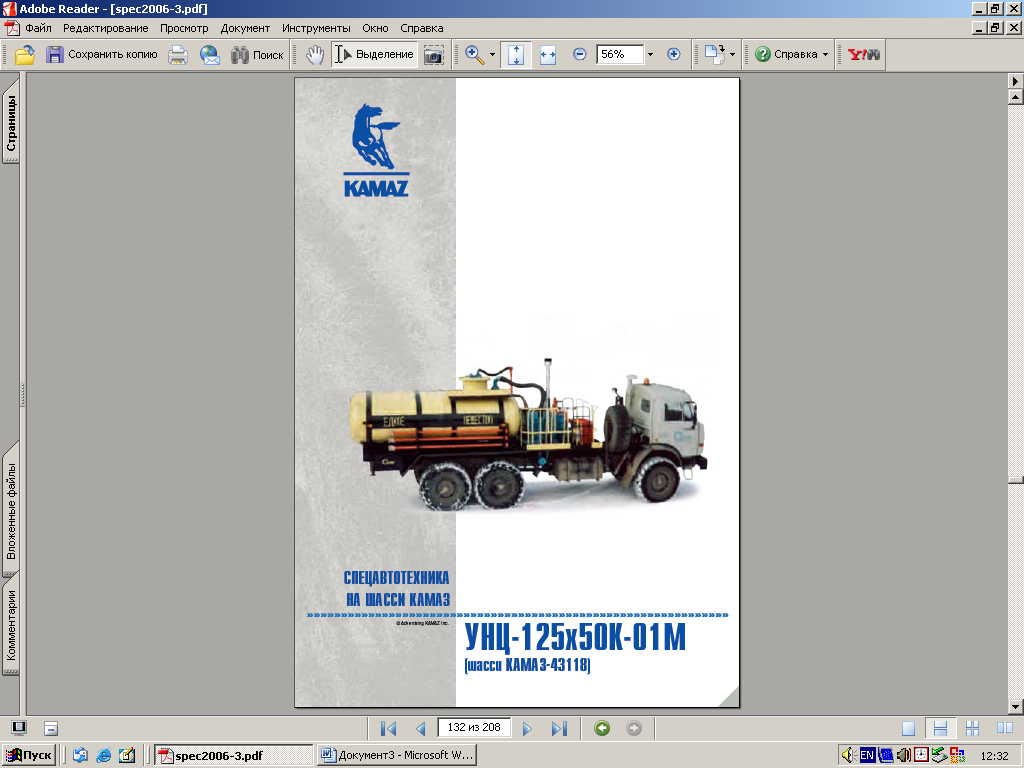Go back to previous view, green arrow

[x=602, y=728]
